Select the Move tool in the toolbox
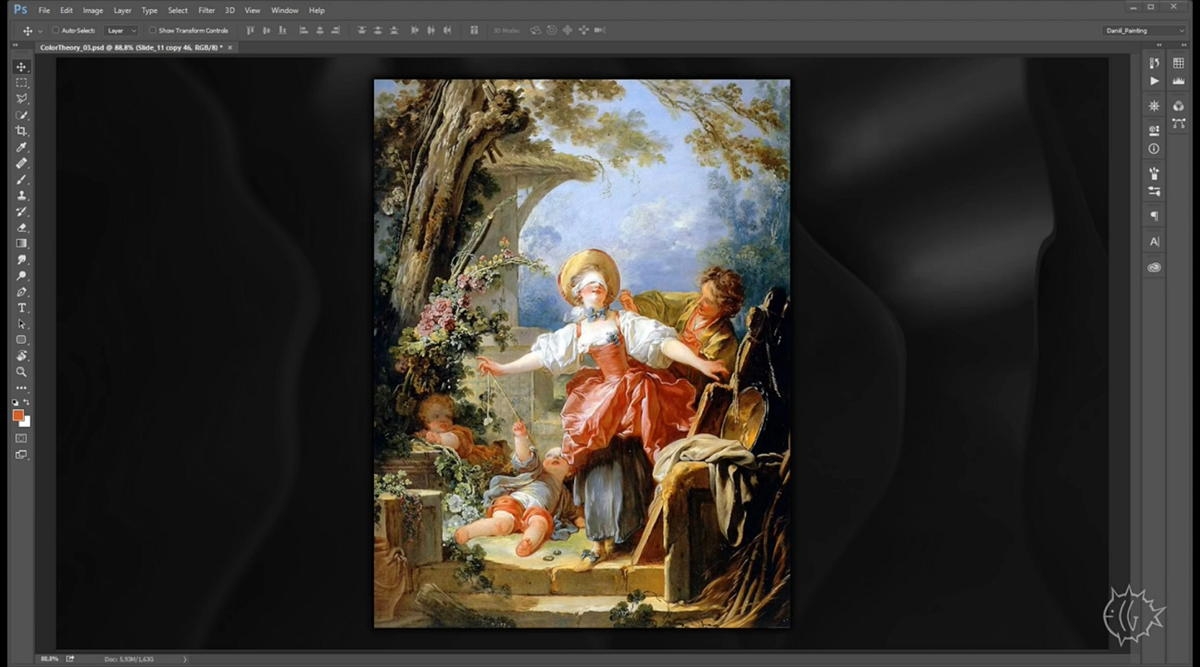Viewport: 1200px width, 667px height. [x=21, y=67]
